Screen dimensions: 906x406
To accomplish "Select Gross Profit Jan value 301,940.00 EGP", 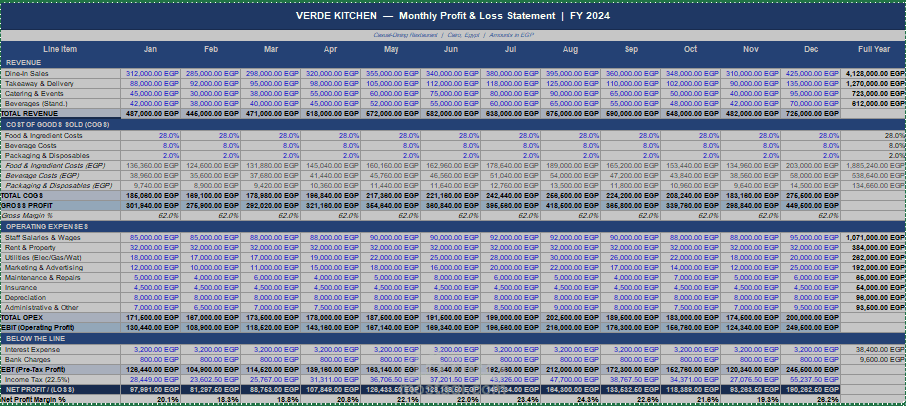I will (150, 206).
